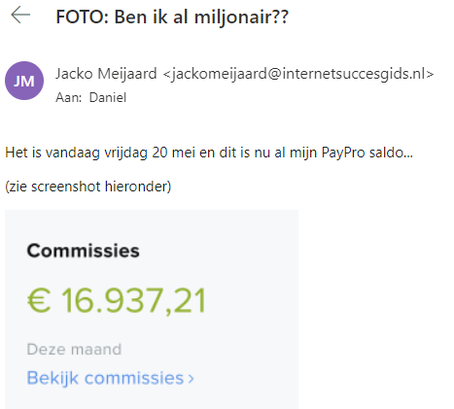454x409 pixels.
Task: Click the jackomeijaard@internetsuccesgids.nl email address
Action: click(298, 74)
